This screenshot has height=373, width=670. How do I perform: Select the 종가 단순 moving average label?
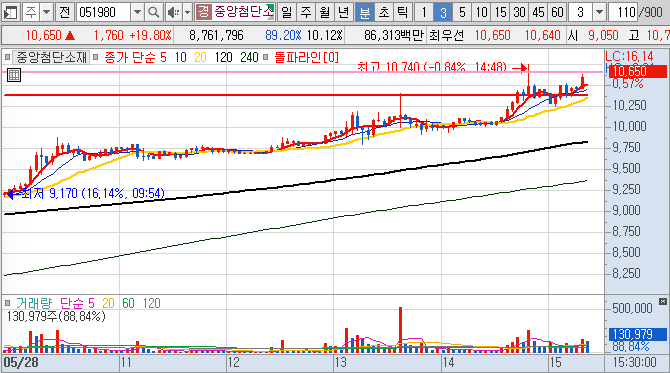(130, 57)
